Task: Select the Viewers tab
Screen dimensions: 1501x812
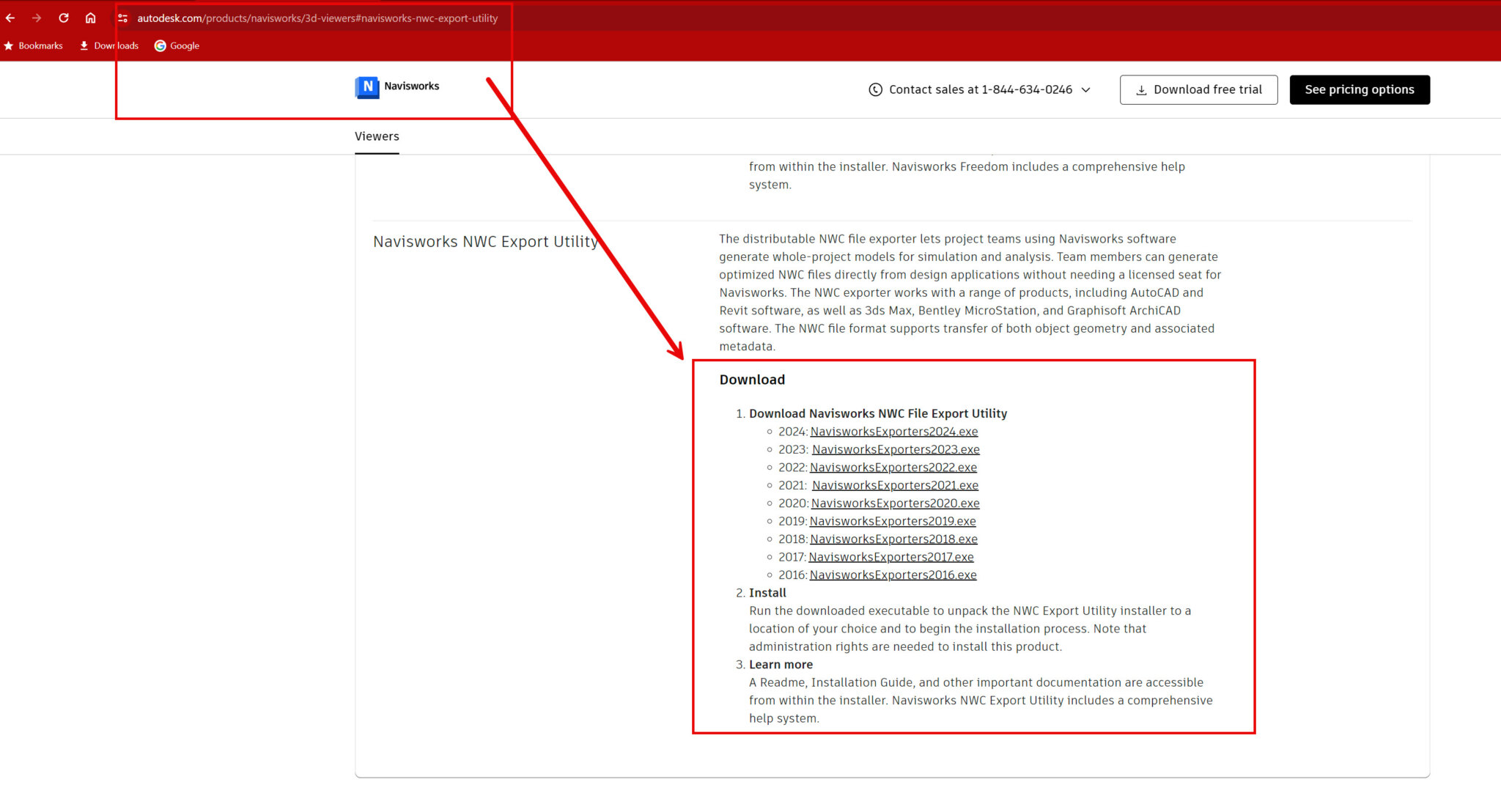Action: (377, 136)
